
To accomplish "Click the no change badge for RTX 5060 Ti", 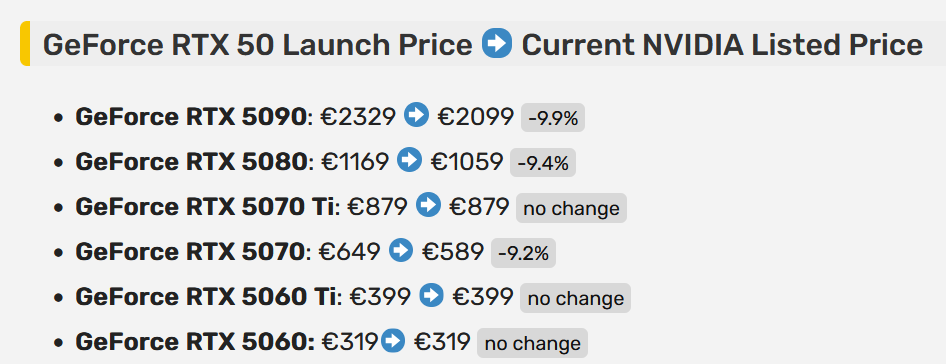I will click(x=576, y=298).
